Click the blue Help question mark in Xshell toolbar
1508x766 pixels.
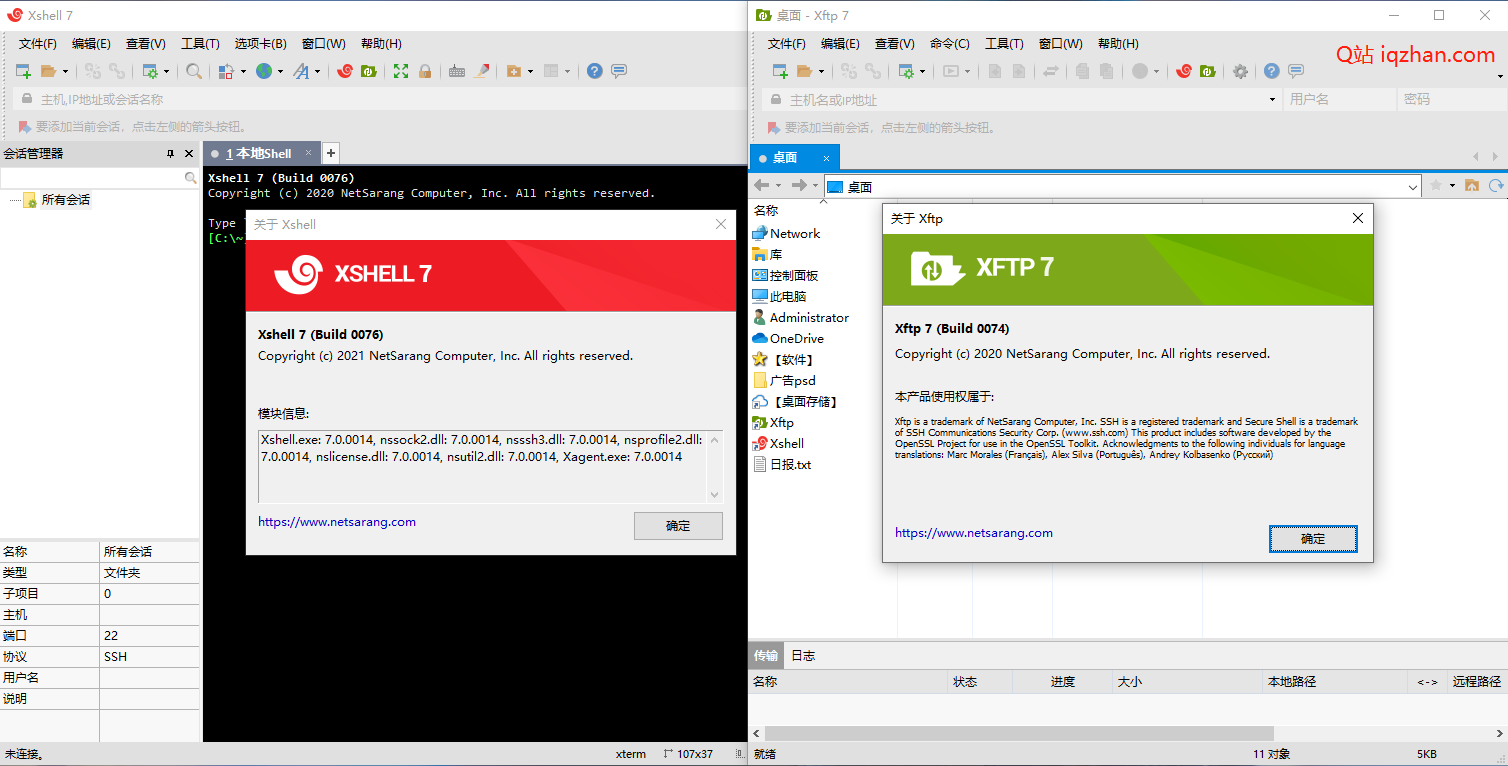pos(594,71)
